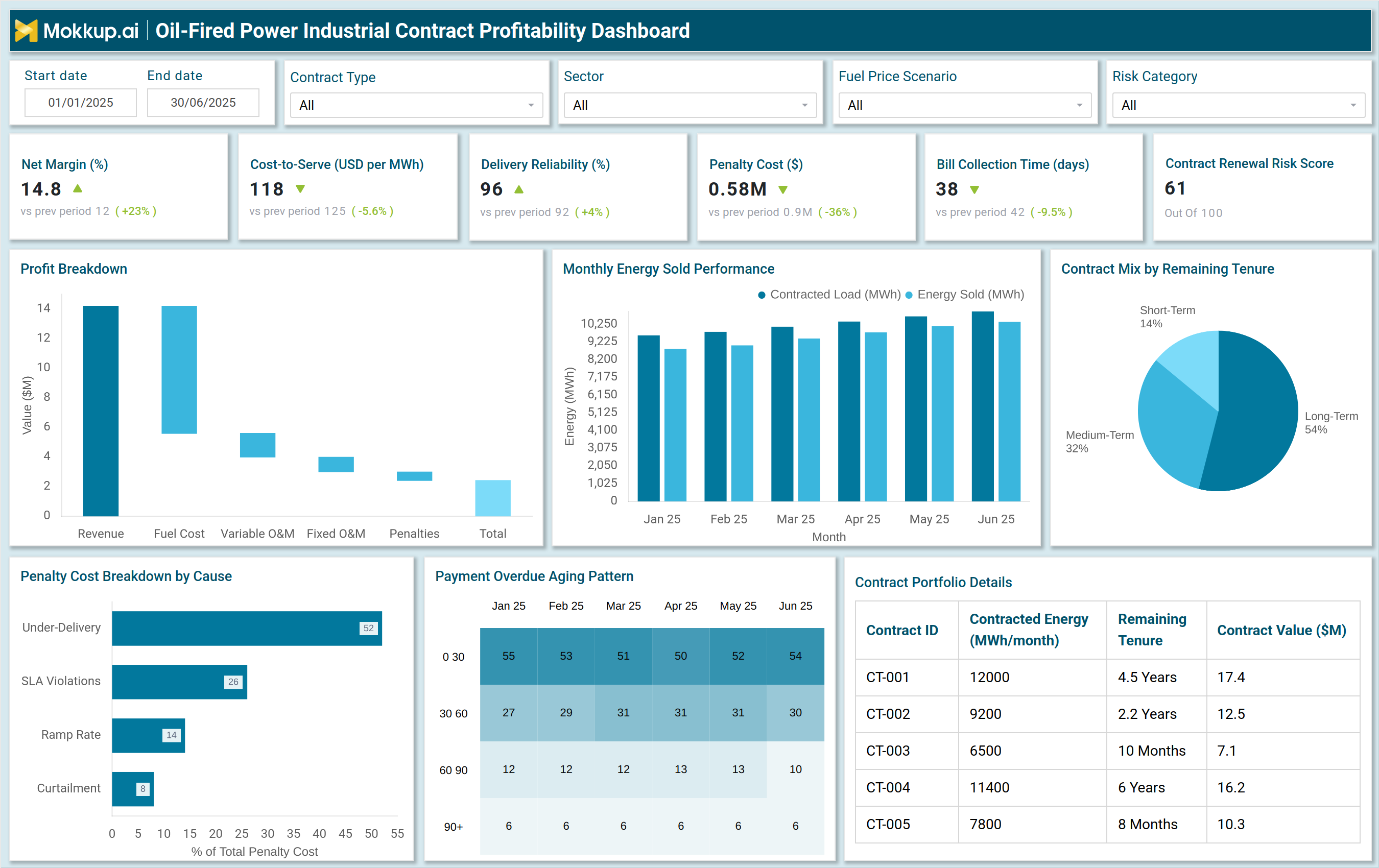
Task: Click the Penalty Cost value 0.58M
Action: (738, 189)
